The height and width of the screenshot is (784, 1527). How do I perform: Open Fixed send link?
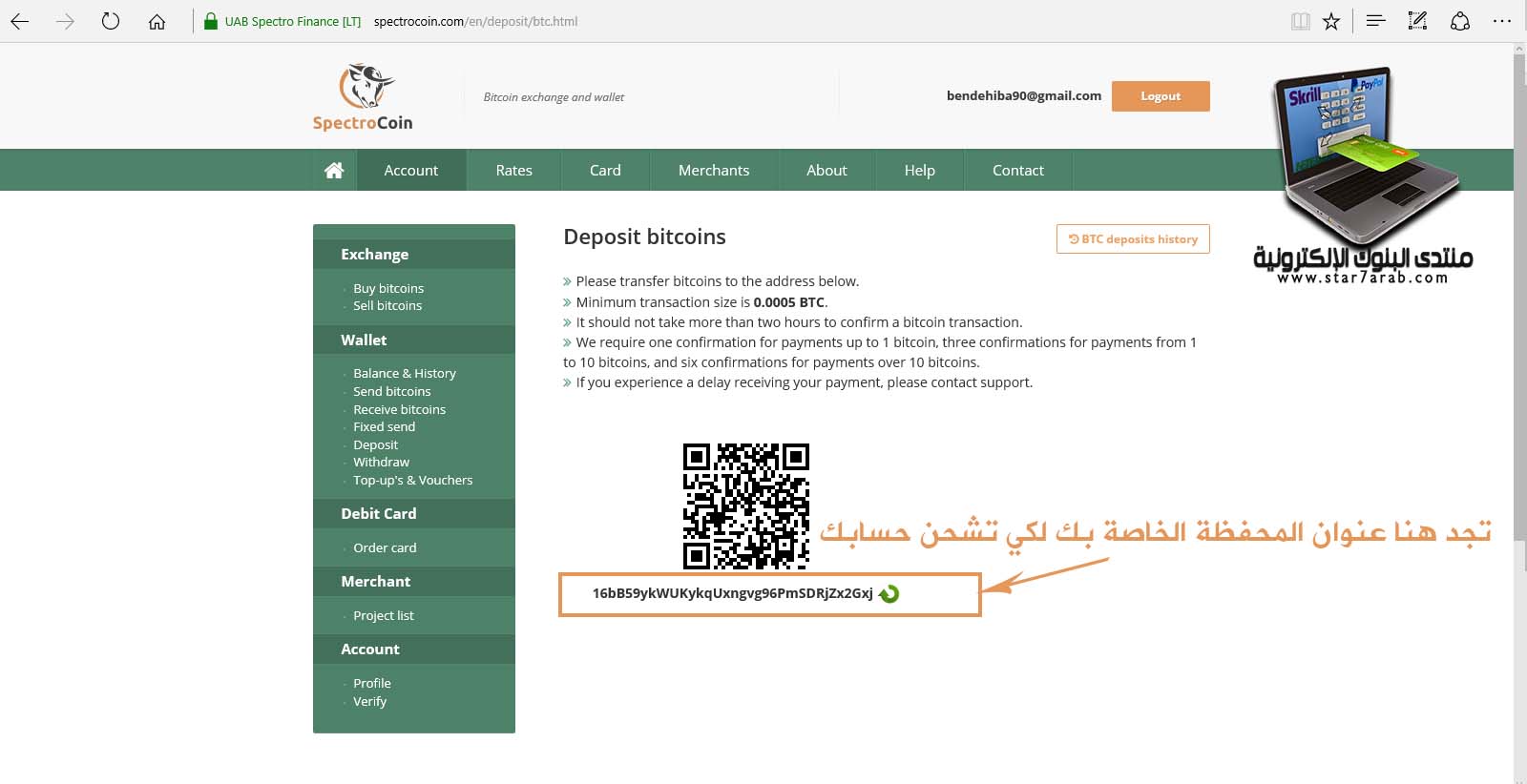385,426
